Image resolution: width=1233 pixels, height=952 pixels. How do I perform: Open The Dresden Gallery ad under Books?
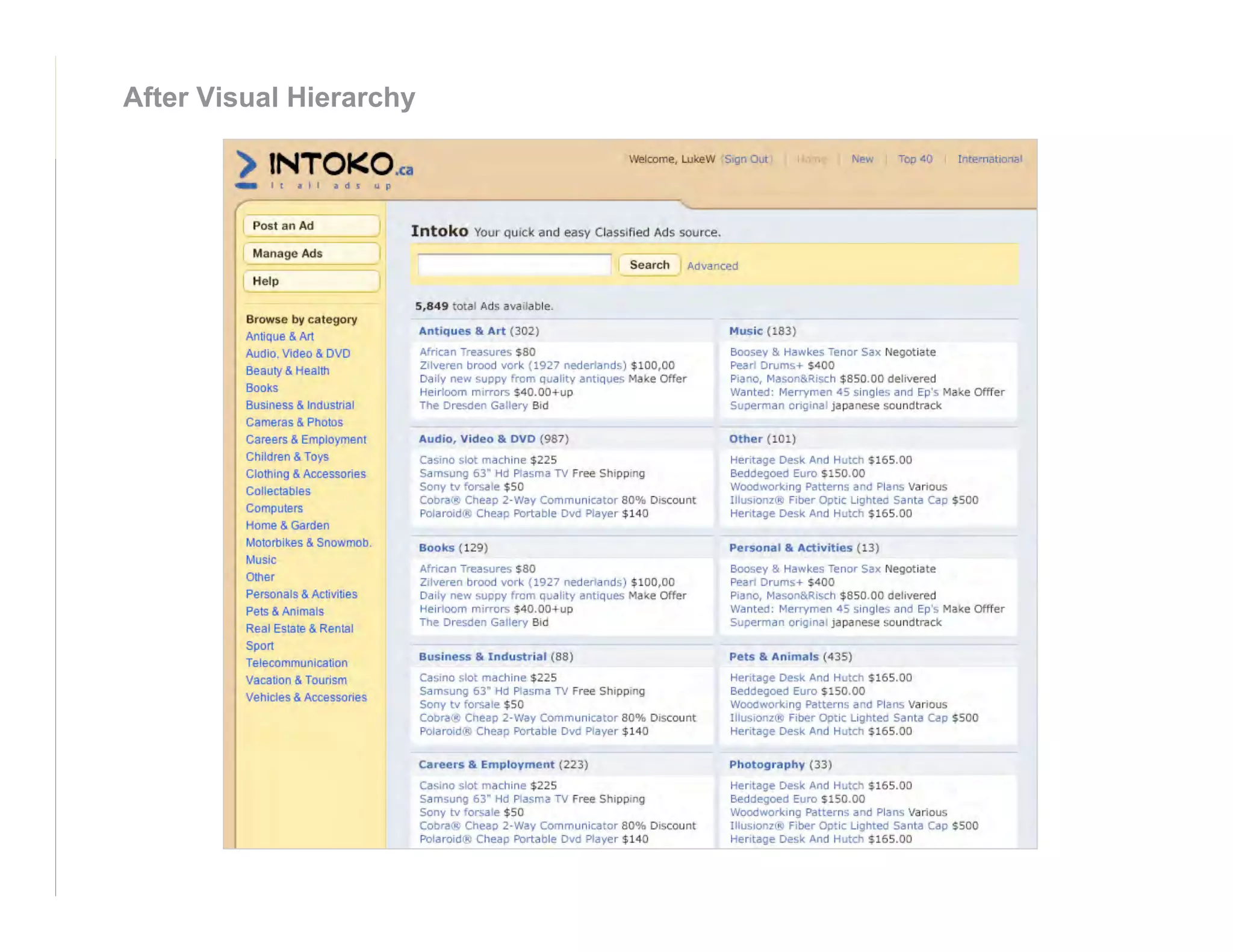[473, 622]
